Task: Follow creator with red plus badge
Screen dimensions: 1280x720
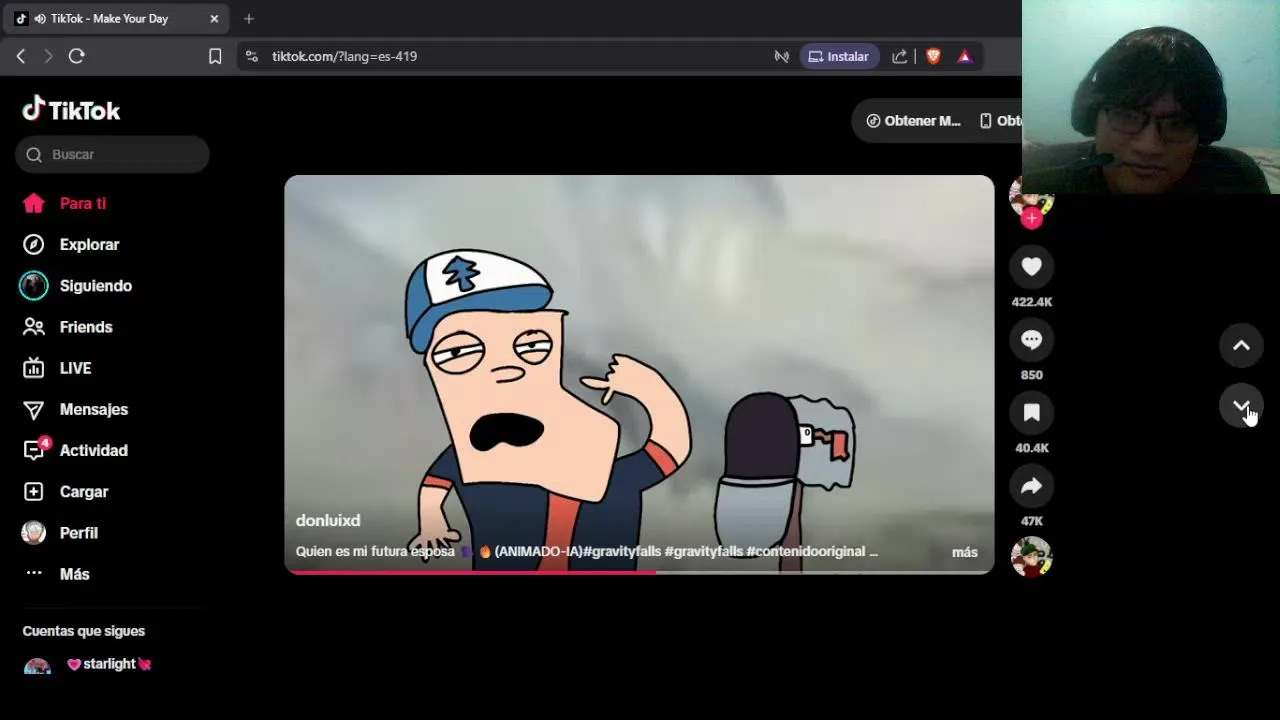Action: click(x=1031, y=218)
